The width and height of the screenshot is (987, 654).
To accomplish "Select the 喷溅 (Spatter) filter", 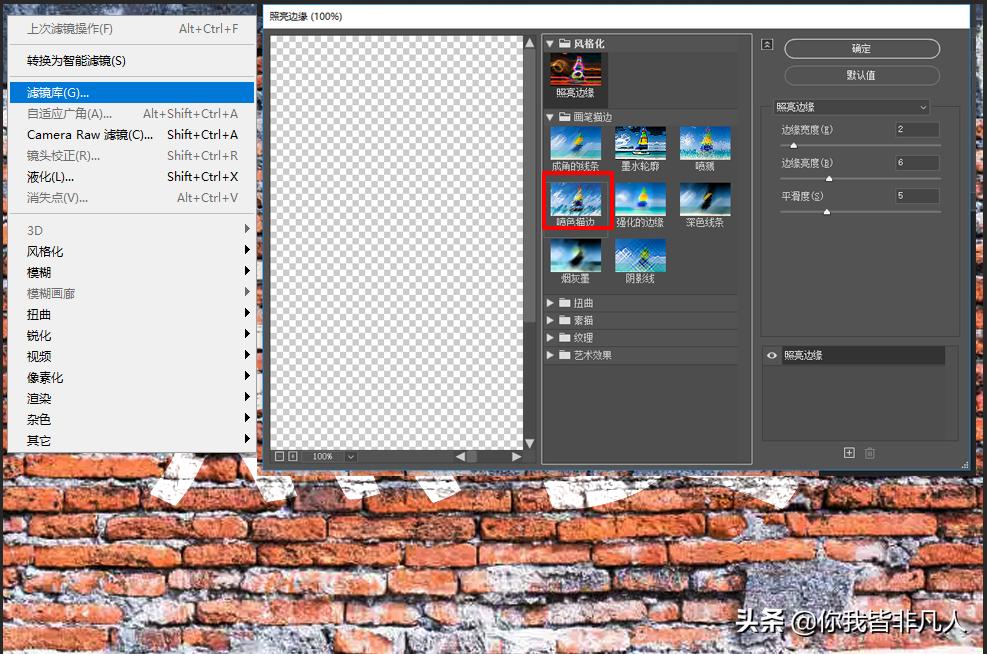I will point(703,142).
